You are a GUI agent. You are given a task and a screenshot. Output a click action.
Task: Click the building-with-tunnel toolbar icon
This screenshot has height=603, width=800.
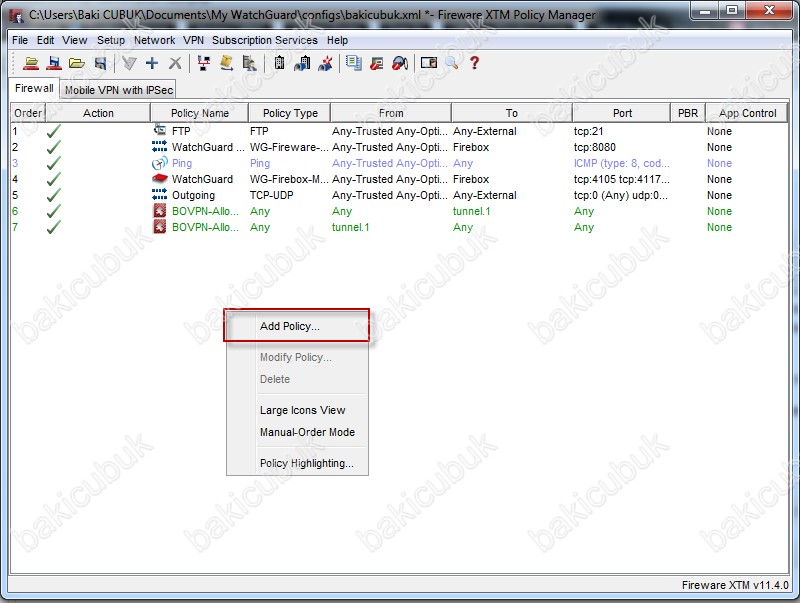coord(302,63)
